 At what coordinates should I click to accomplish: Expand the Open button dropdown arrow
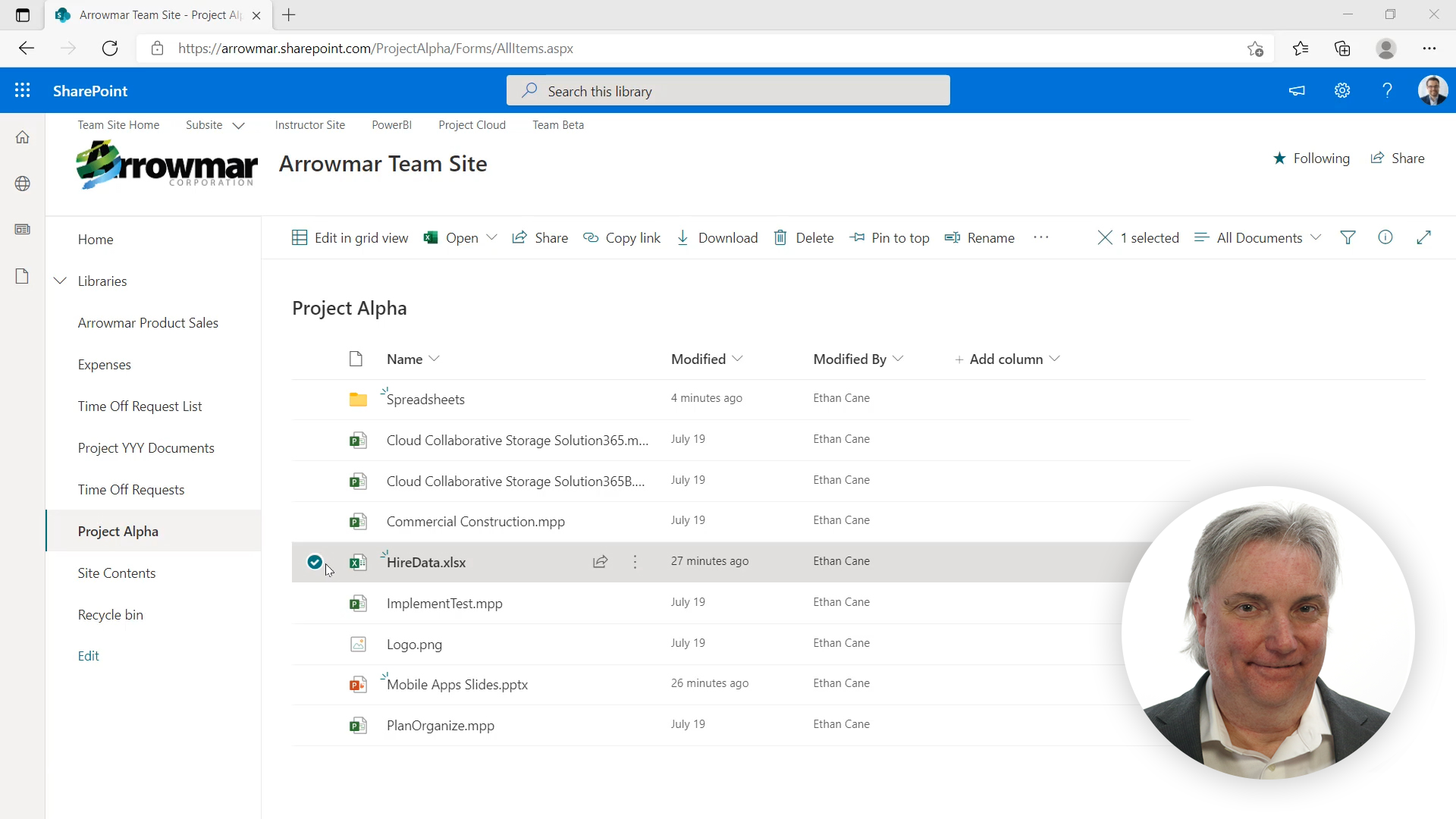coord(491,237)
